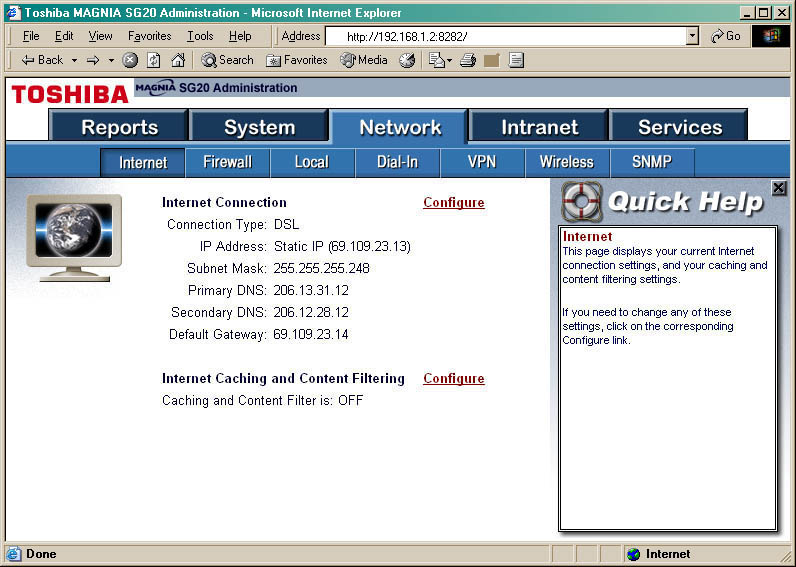
Task: Click the Secondary DNS value 206.12.28.12
Action: click(x=311, y=312)
